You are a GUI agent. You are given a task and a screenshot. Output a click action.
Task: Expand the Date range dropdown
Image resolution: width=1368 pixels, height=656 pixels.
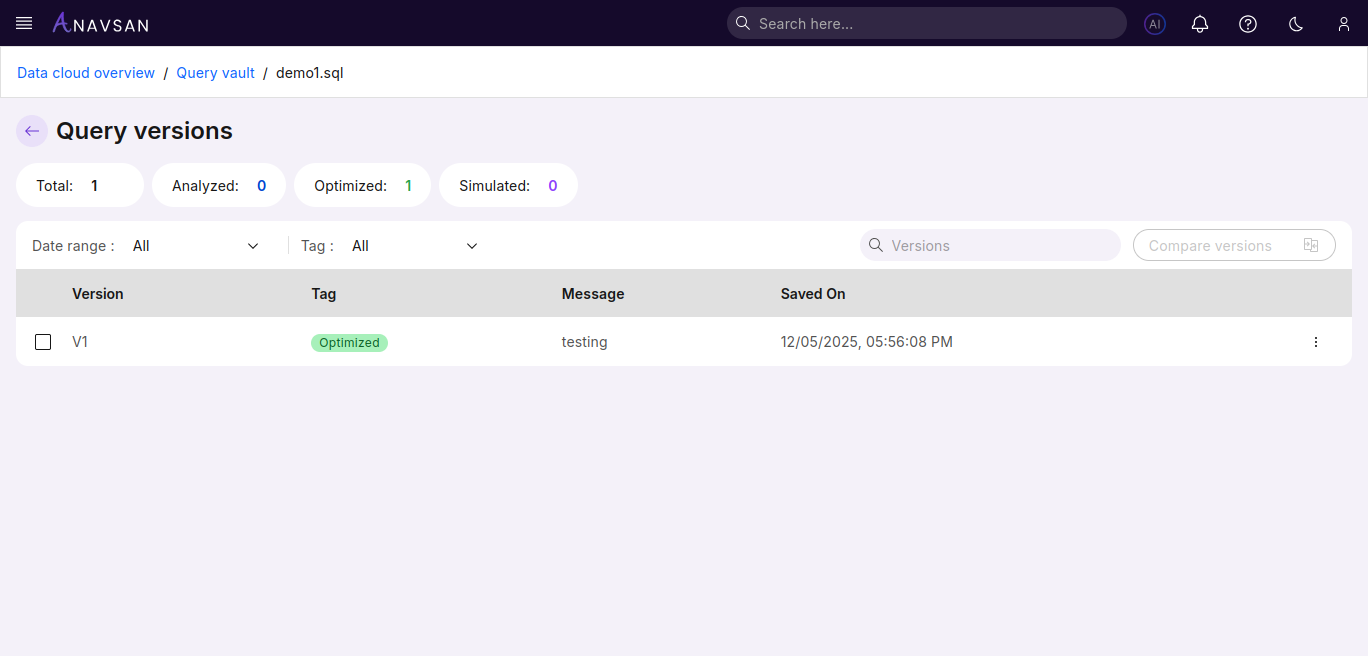(195, 245)
